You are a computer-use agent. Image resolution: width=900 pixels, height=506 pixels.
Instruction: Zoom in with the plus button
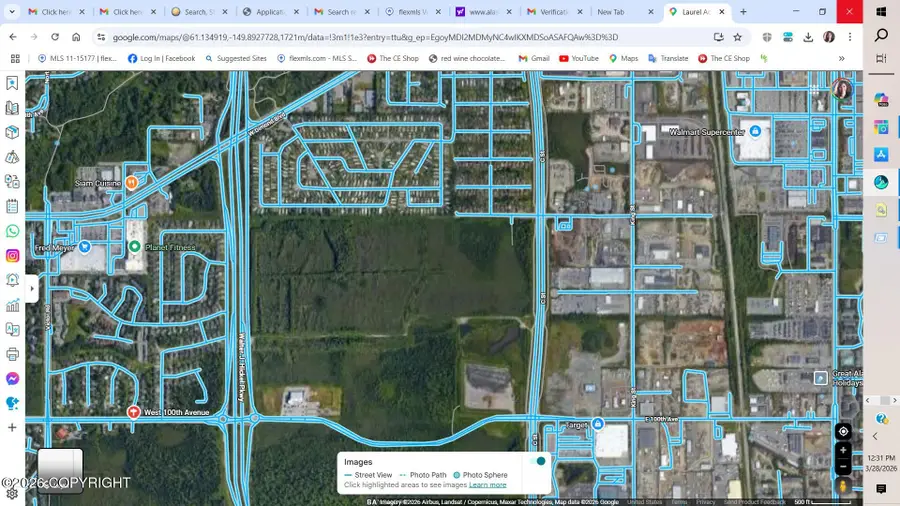[x=843, y=451]
